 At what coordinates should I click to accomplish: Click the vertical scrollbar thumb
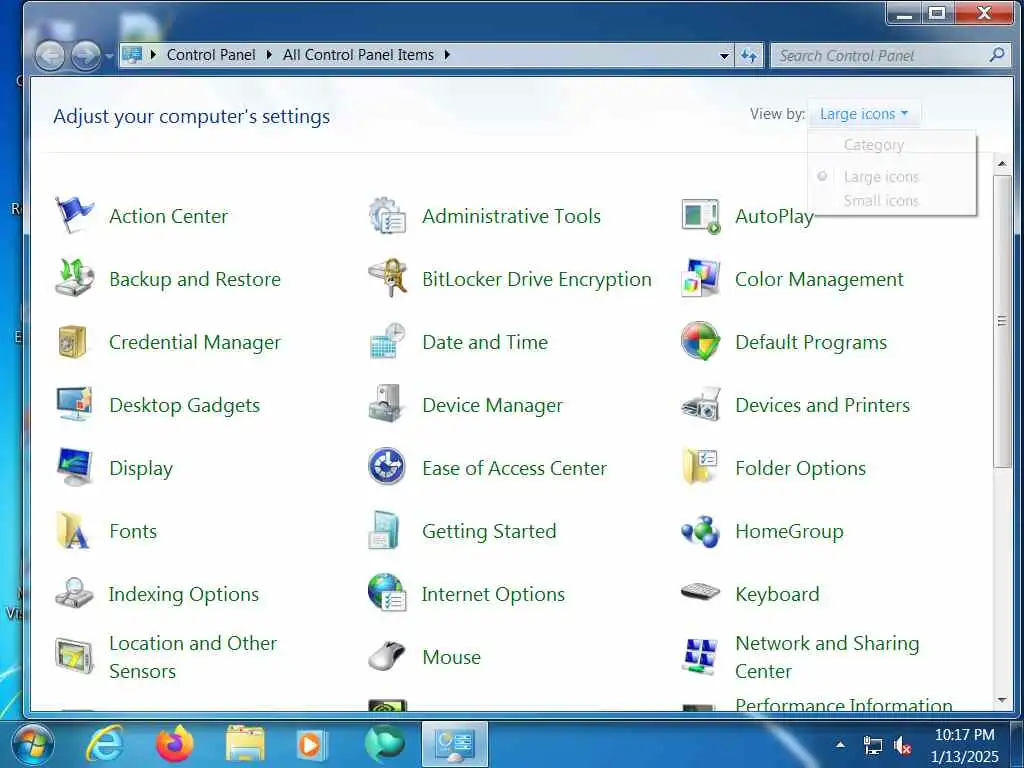point(1002,320)
